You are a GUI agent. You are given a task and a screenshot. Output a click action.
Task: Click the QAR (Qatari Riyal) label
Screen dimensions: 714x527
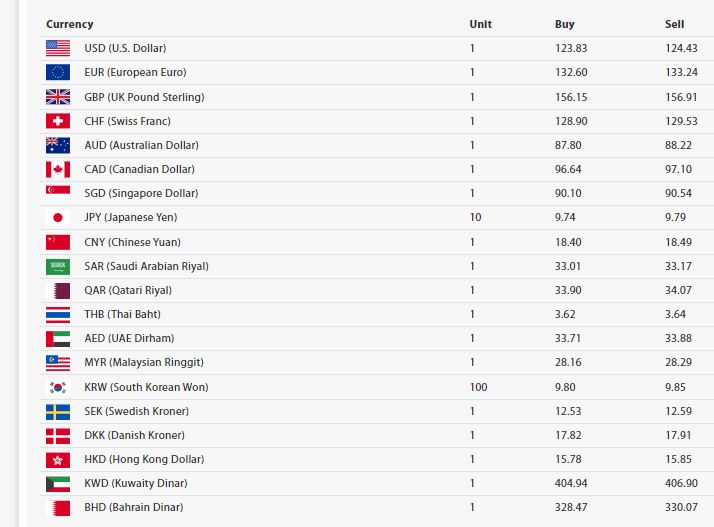click(128, 290)
